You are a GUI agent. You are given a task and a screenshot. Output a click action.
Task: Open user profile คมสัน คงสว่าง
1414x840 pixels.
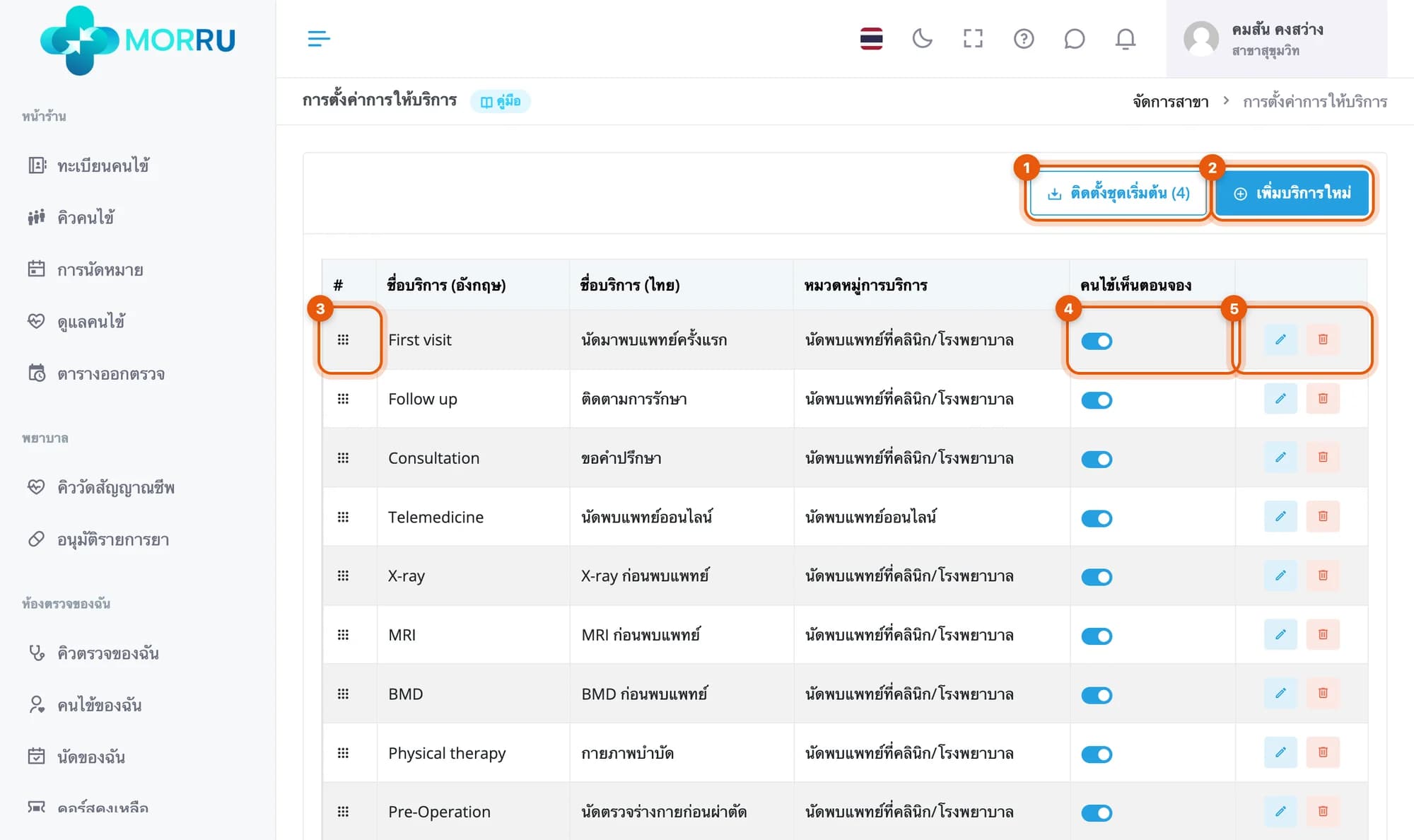(1277, 39)
